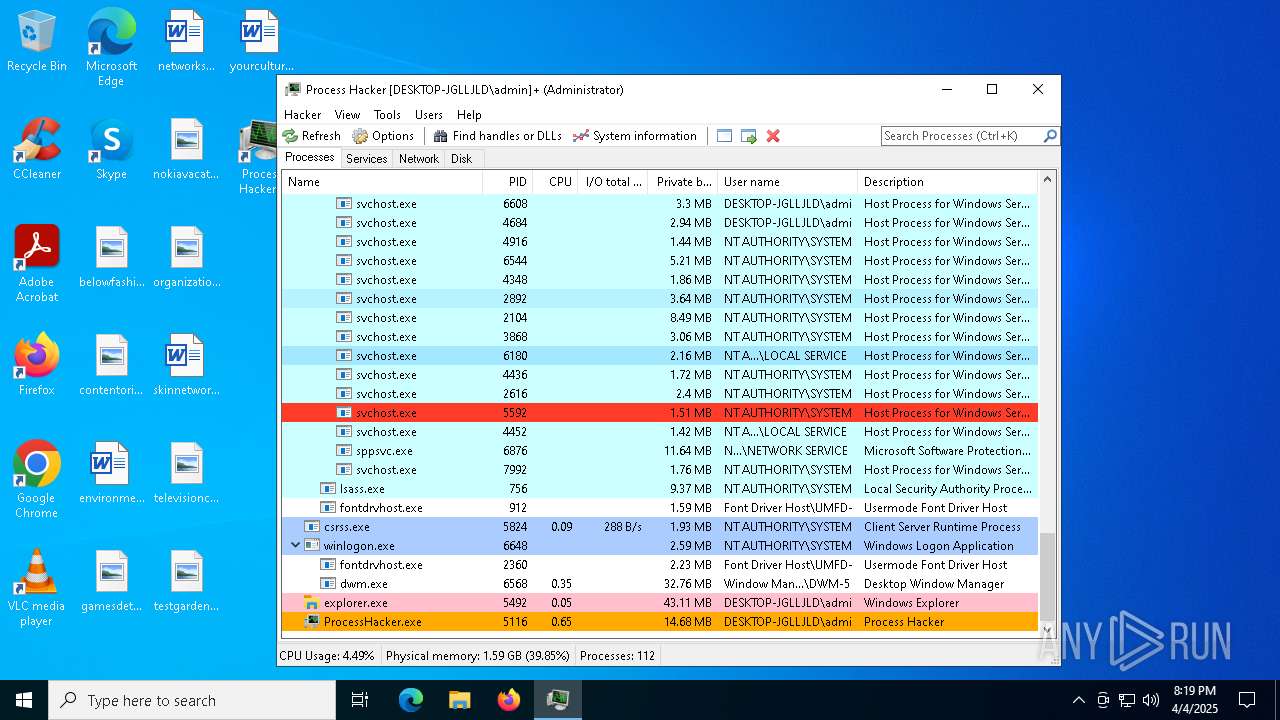1280x720 pixels.
Task: Open CCleaner desktop shortcut
Action: (x=37, y=149)
